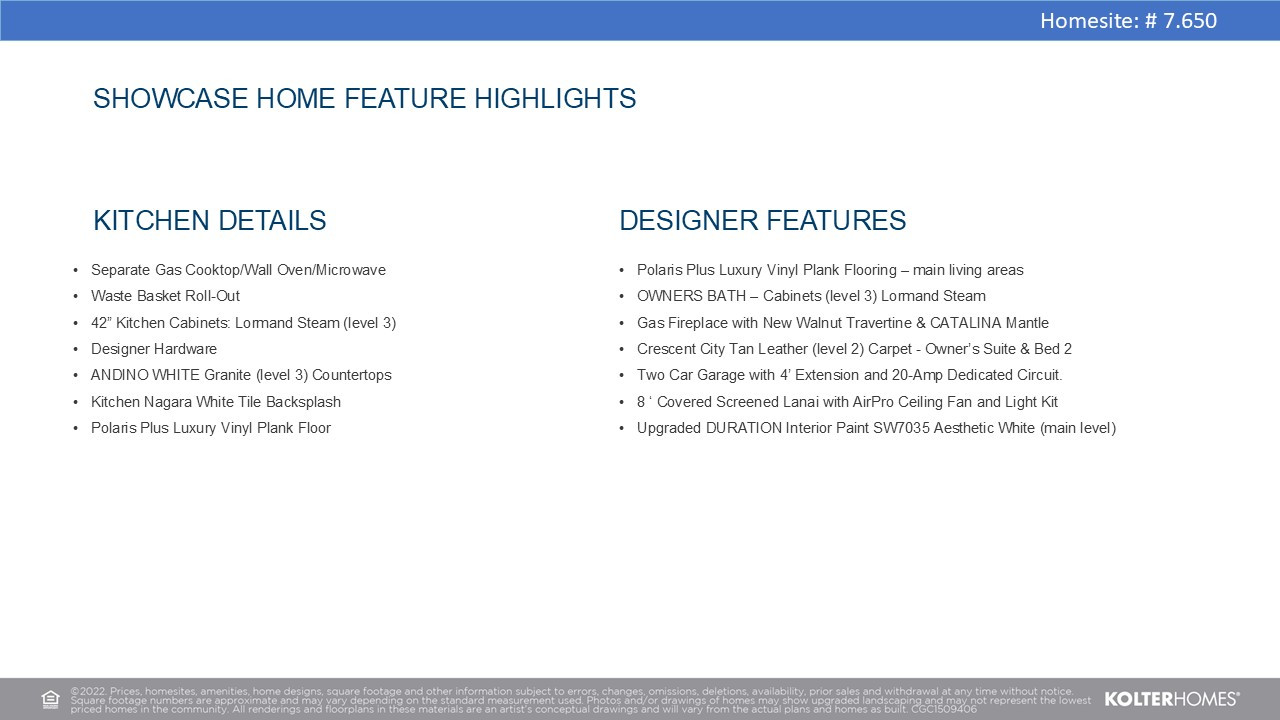Select the Designer Features heading

click(x=762, y=220)
